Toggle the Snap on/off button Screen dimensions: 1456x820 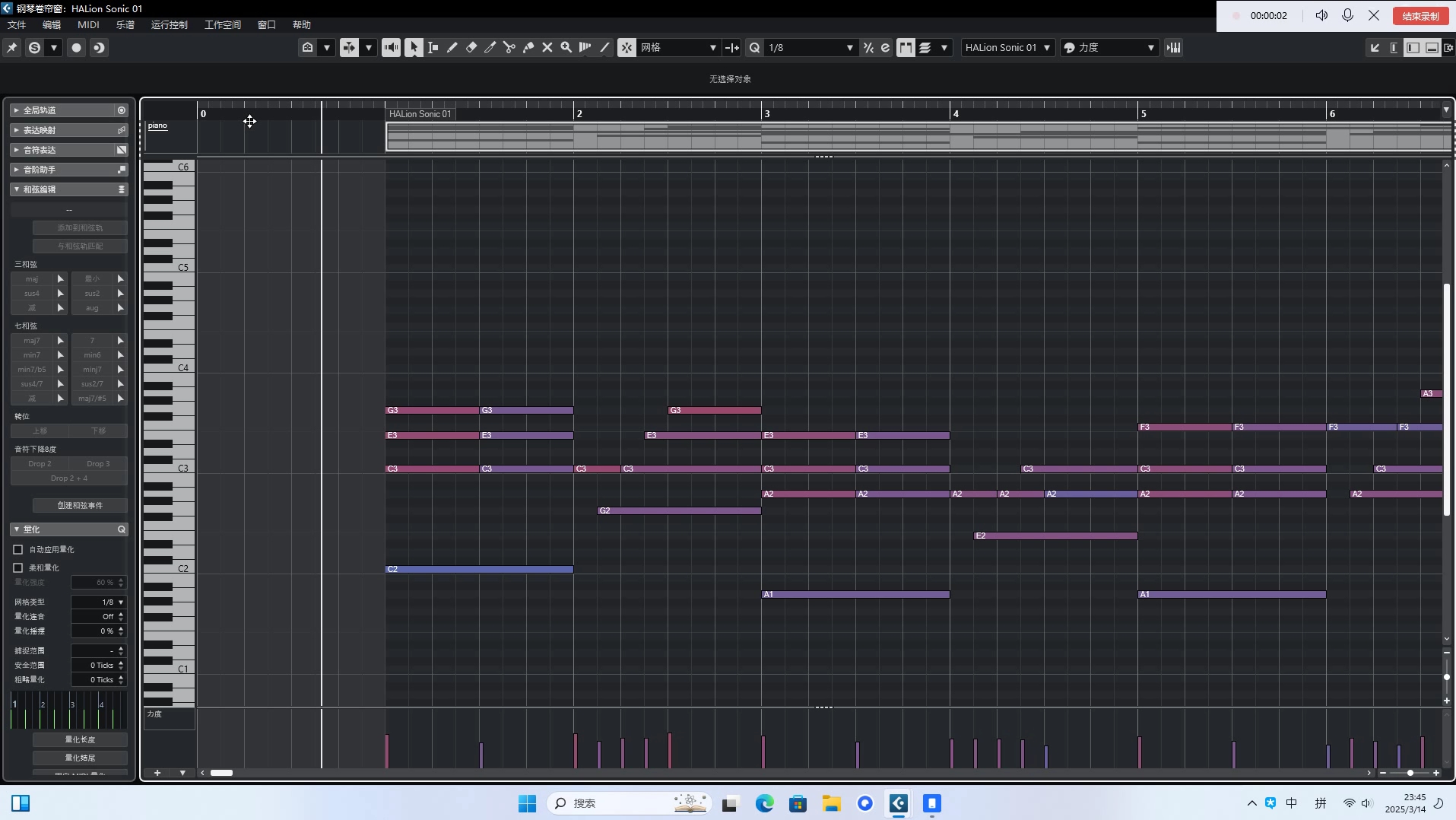(626, 47)
